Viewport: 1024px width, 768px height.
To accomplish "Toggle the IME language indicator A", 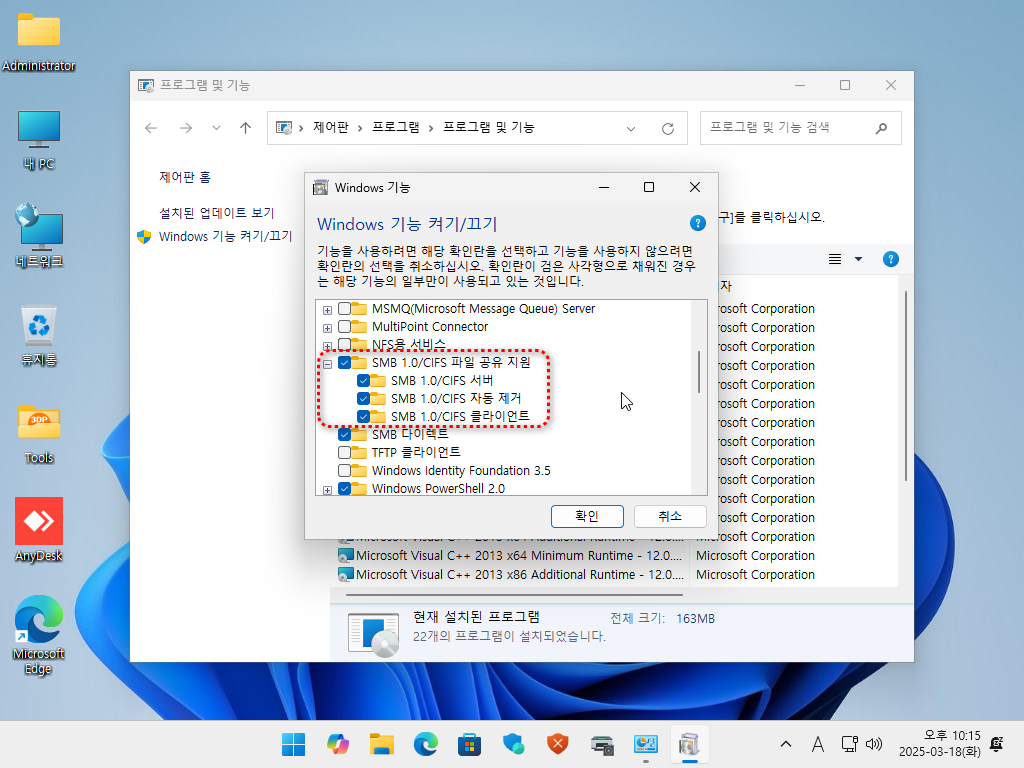I will (818, 744).
